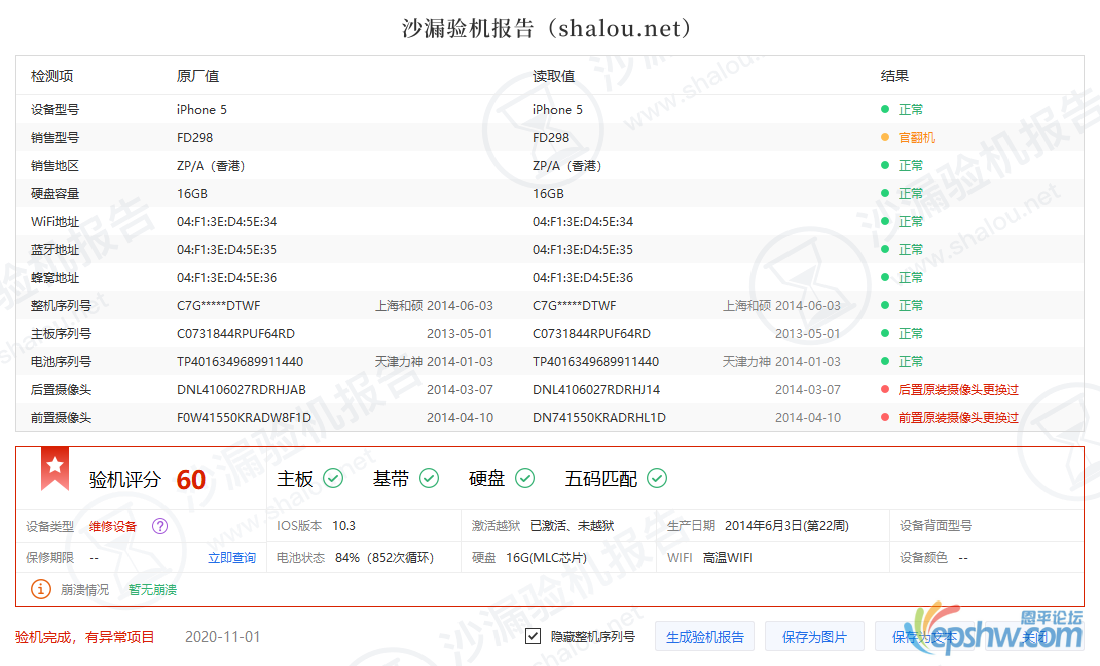Click the red star ribbon badge
The image size is (1100, 666).
55,468
